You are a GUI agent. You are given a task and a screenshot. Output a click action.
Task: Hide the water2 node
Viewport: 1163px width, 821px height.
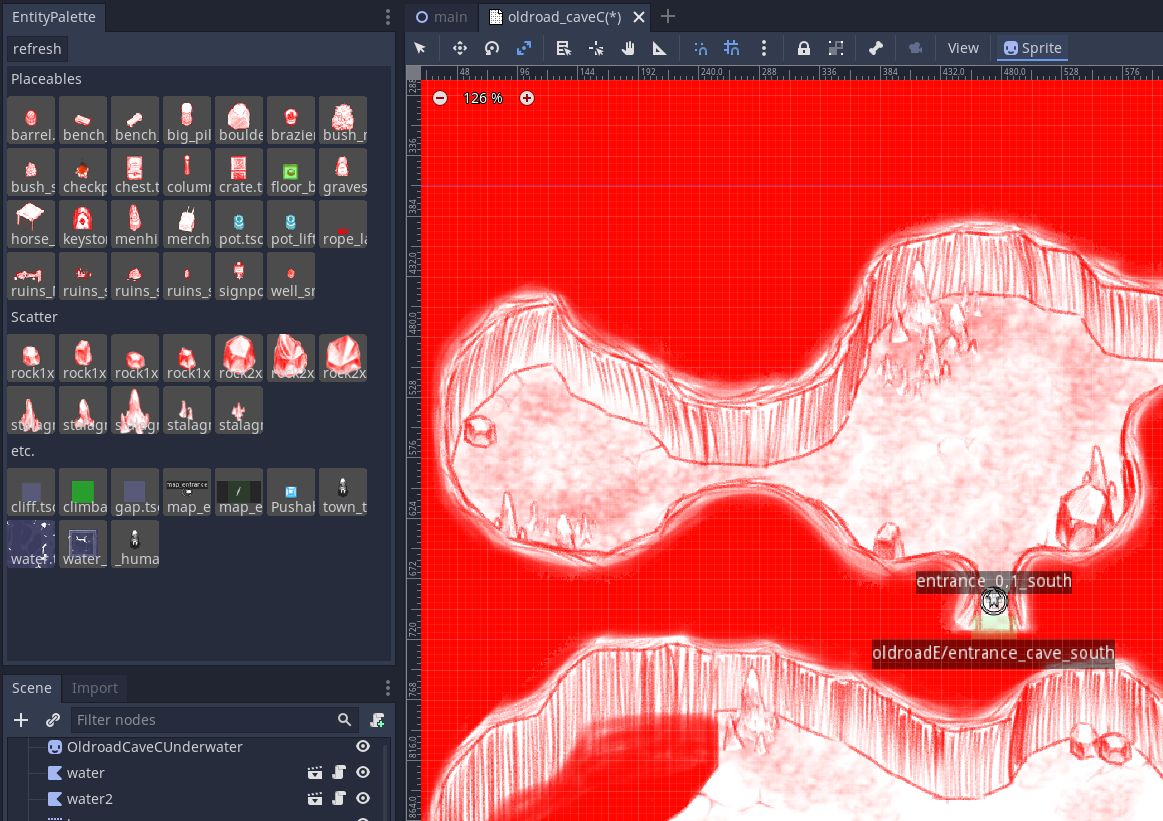tap(363, 799)
